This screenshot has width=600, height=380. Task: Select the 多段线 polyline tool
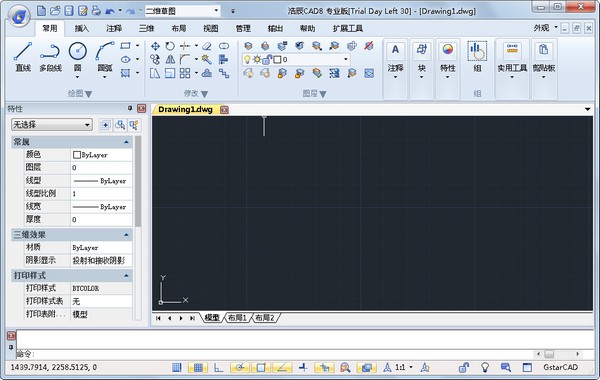click(51, 57)
